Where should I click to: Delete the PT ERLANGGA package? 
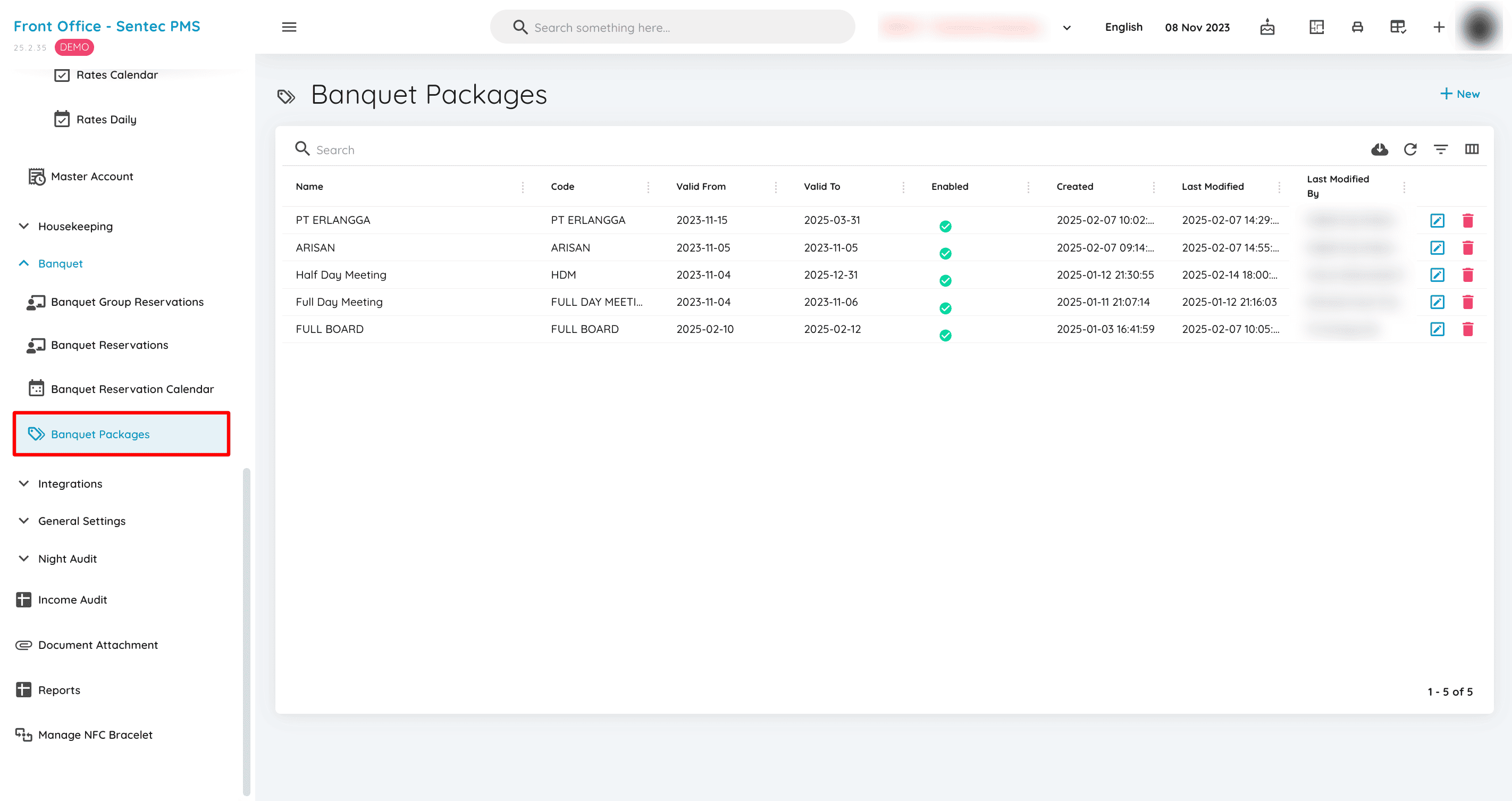point(1467,220)
